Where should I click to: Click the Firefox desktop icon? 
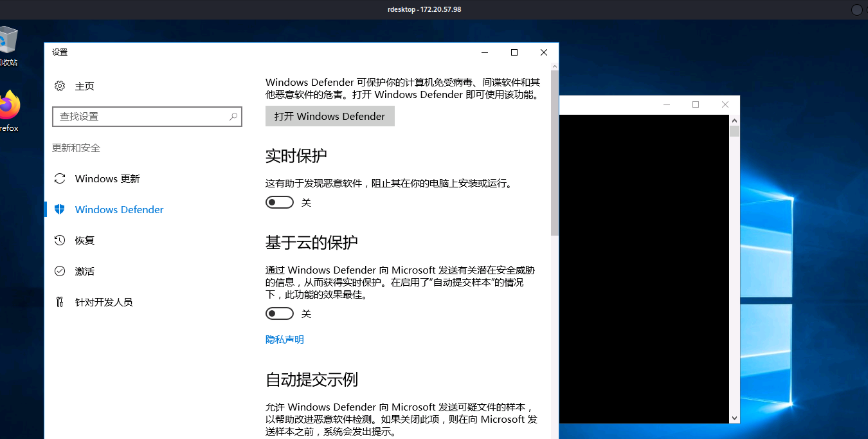coord(9,105)
